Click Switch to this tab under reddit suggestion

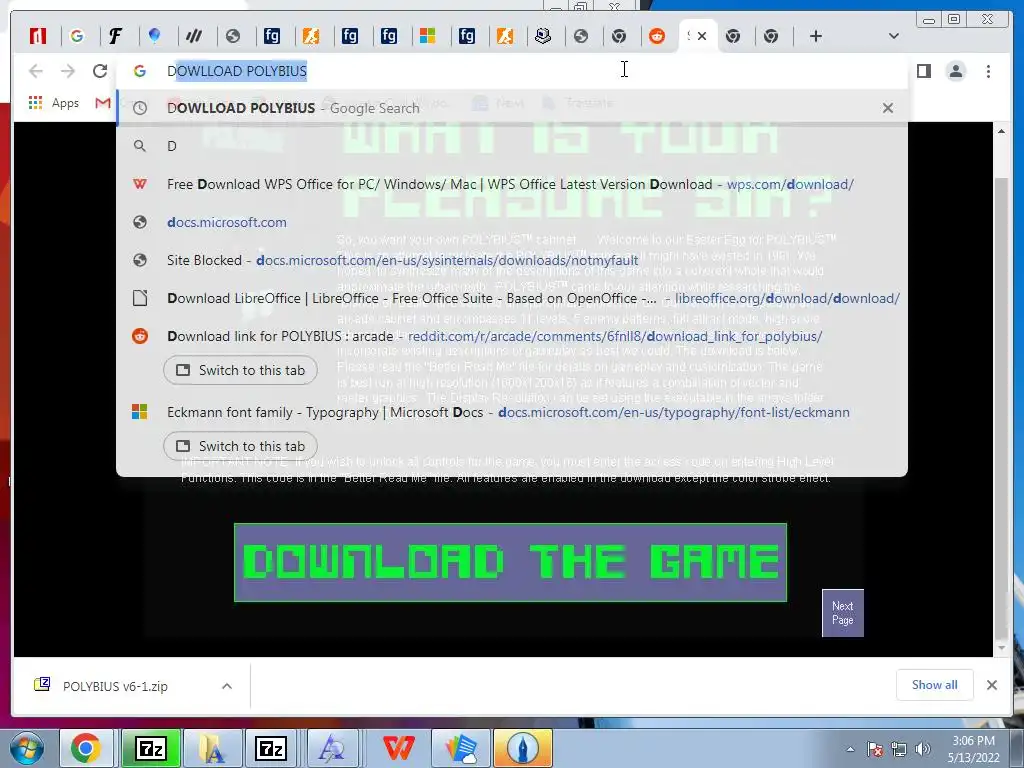tap(240, 370)
